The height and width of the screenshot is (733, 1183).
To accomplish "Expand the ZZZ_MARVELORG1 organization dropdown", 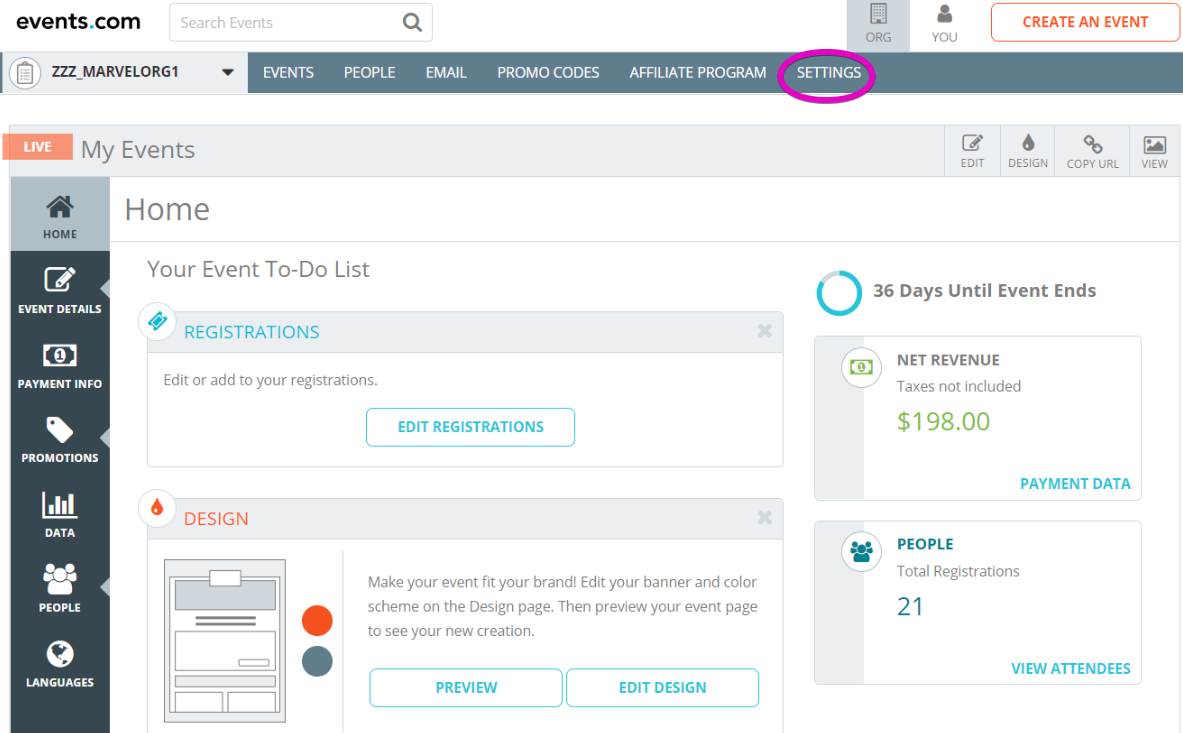I will pyautogui.click(x=227, y=73).
